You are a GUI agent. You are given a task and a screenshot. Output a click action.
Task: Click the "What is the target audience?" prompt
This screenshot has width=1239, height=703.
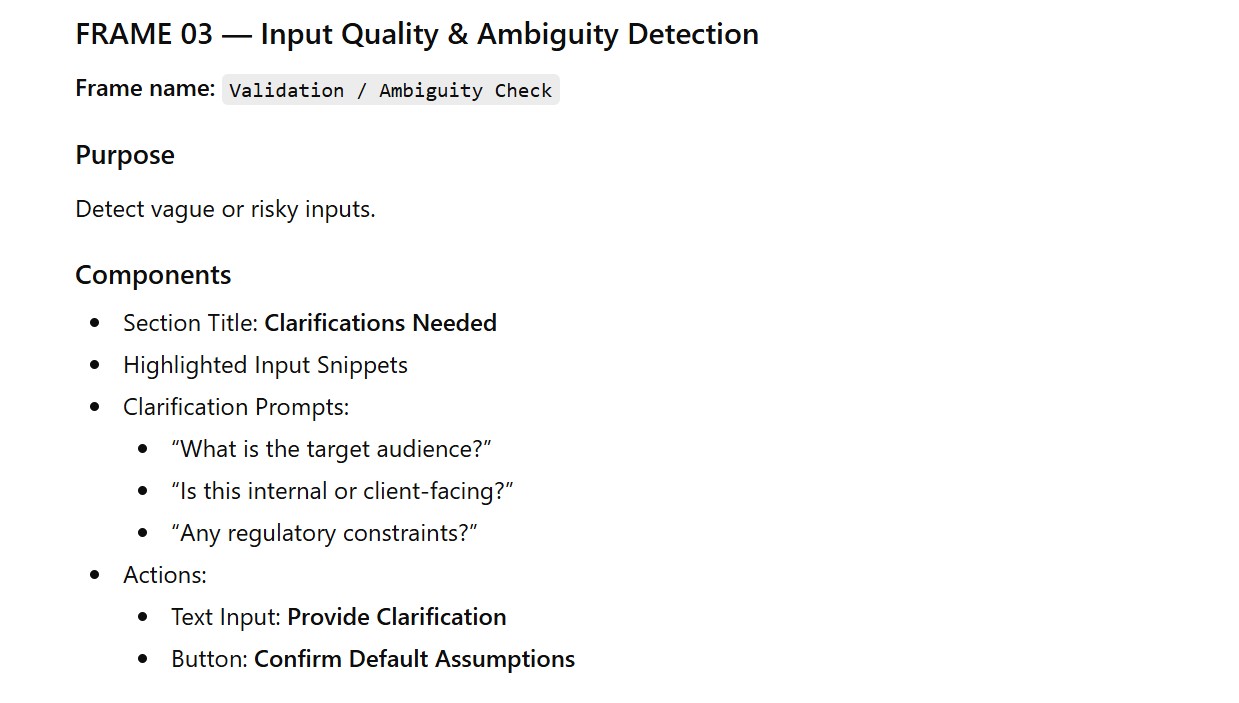pyautogui.click(x=331, y=449)
